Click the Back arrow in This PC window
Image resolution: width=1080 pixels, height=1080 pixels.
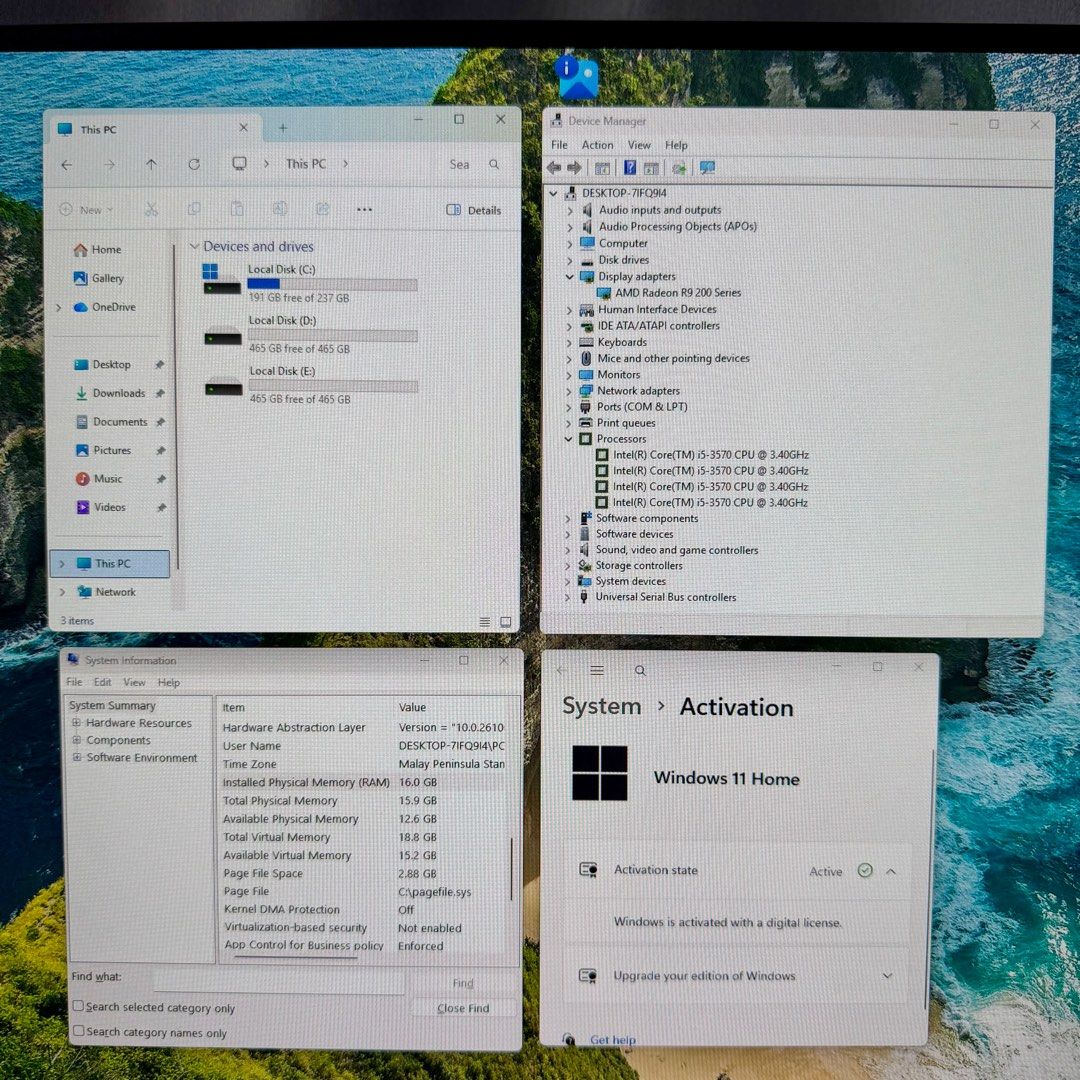(x=67, y=165)
